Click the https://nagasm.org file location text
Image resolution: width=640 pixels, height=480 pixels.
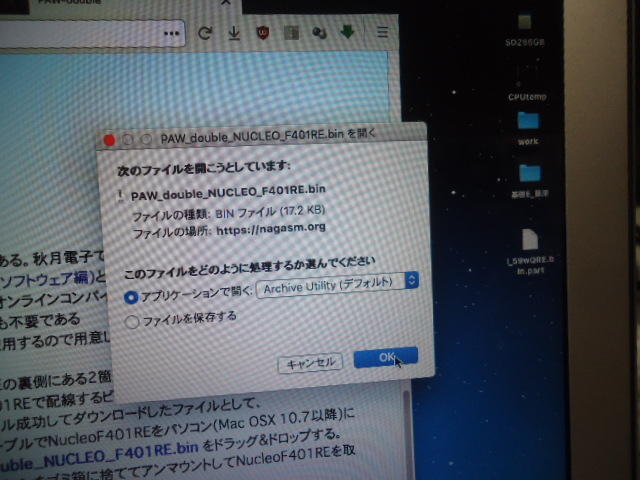pyautogui.click(x=271, y=229)
